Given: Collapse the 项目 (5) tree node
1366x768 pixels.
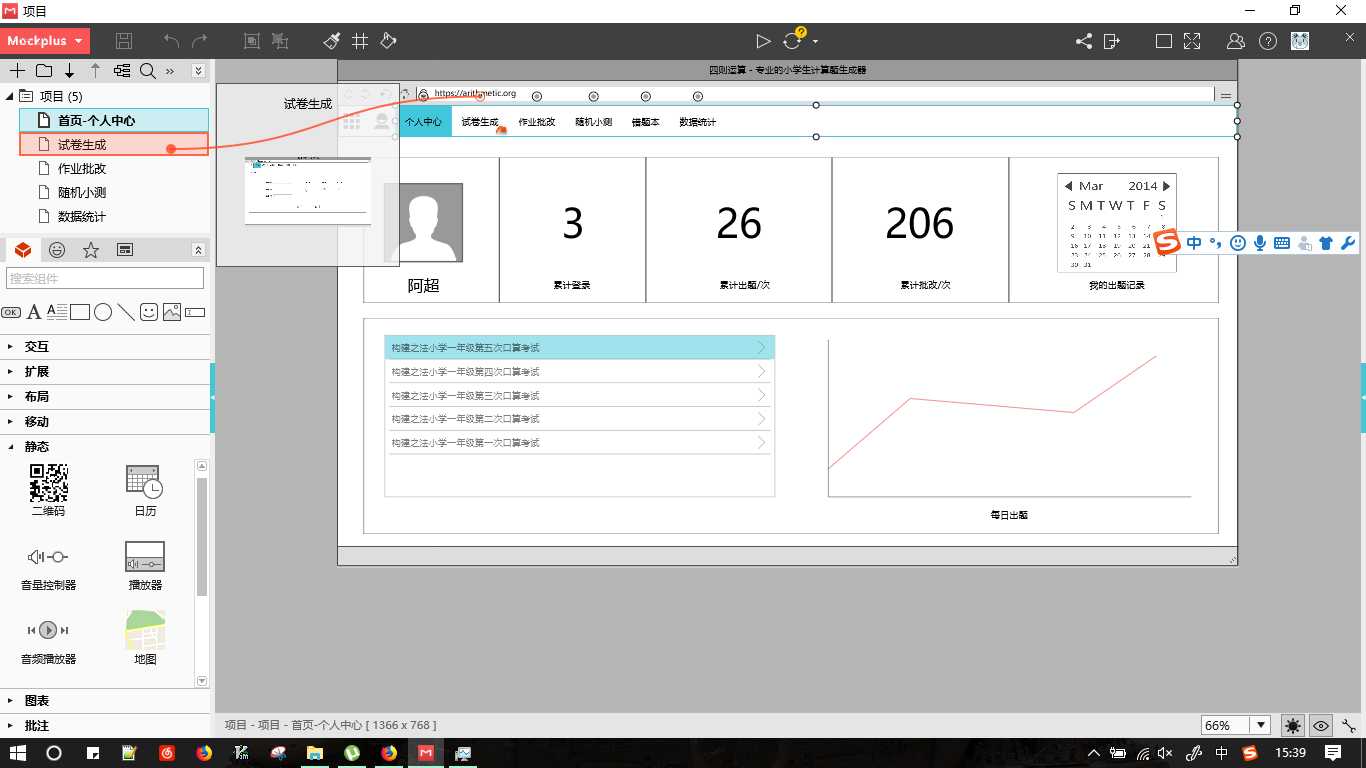Looking at the screenshot, I should (10, 96).
